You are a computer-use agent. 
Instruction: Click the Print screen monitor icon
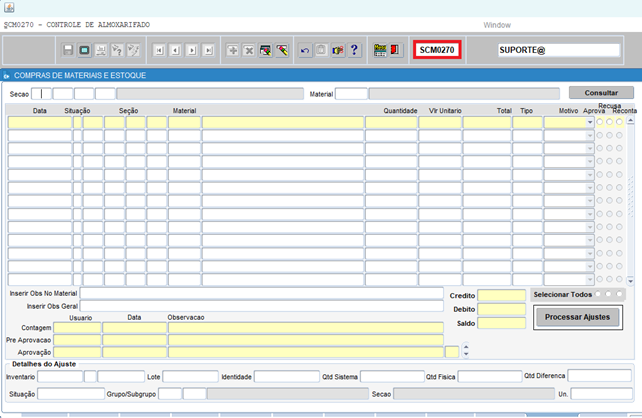point(84,50)
